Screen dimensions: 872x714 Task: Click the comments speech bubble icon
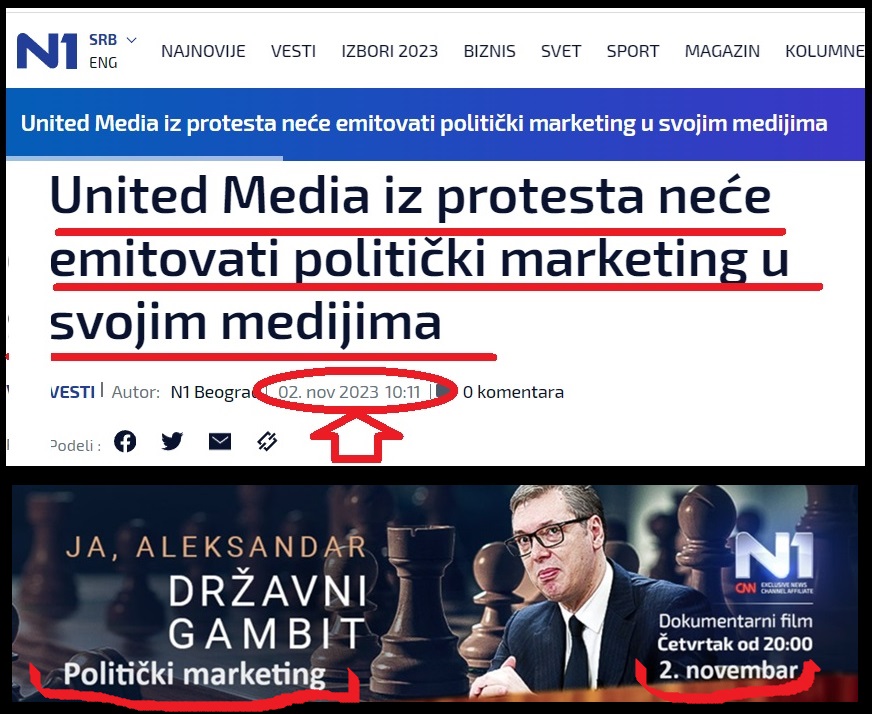[x=445, y=391]
